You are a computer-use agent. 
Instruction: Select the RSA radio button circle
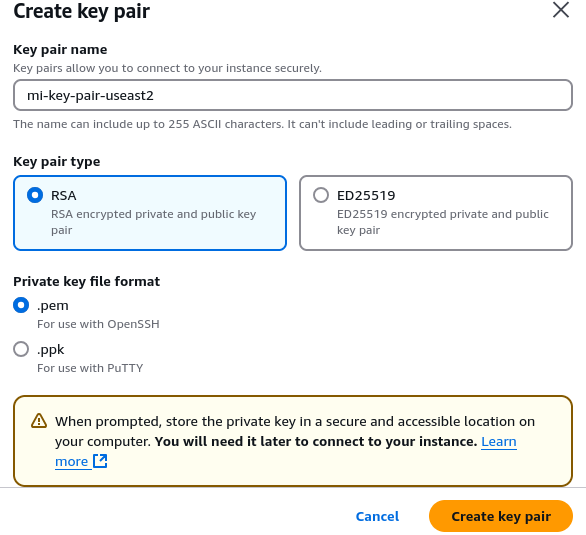pyautogui.click(x=35, y=195)
